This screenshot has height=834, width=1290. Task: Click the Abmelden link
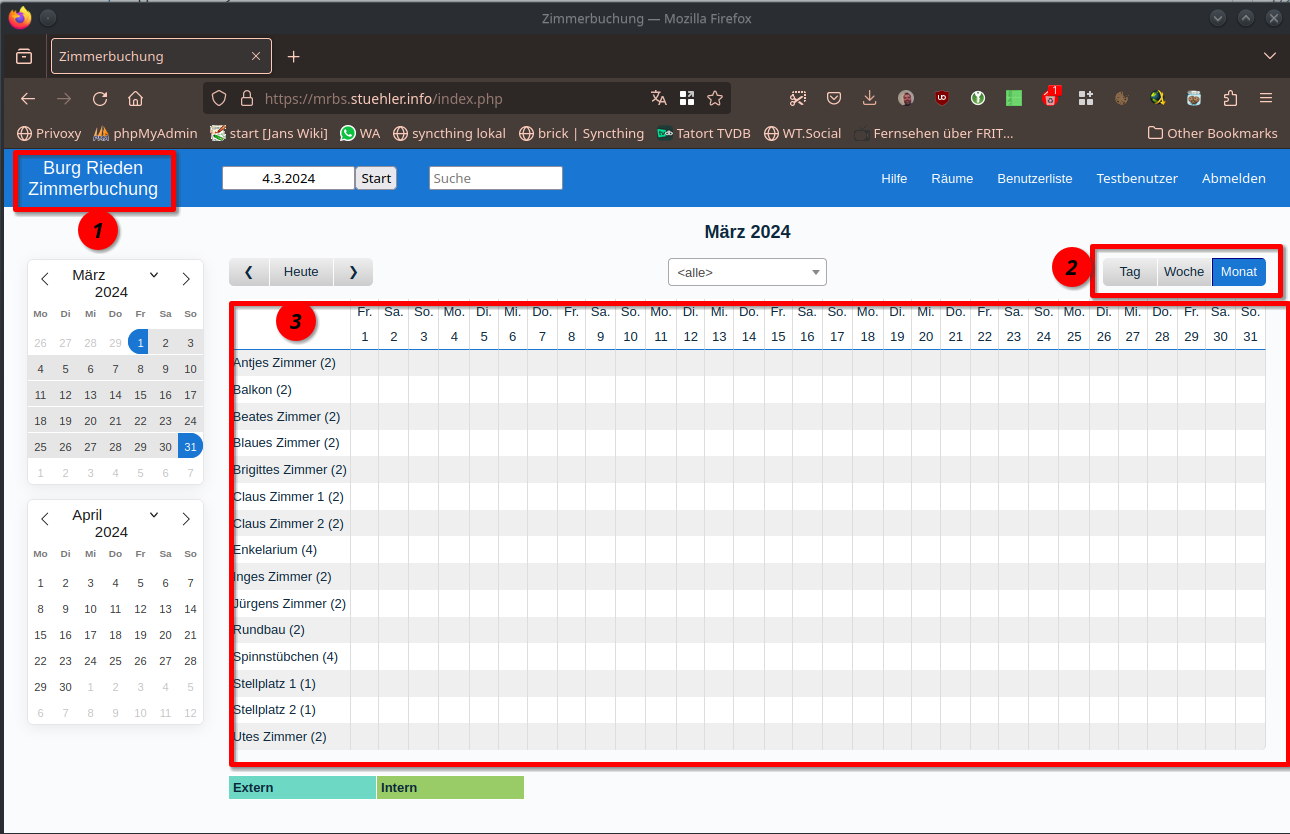[1233, 179]
